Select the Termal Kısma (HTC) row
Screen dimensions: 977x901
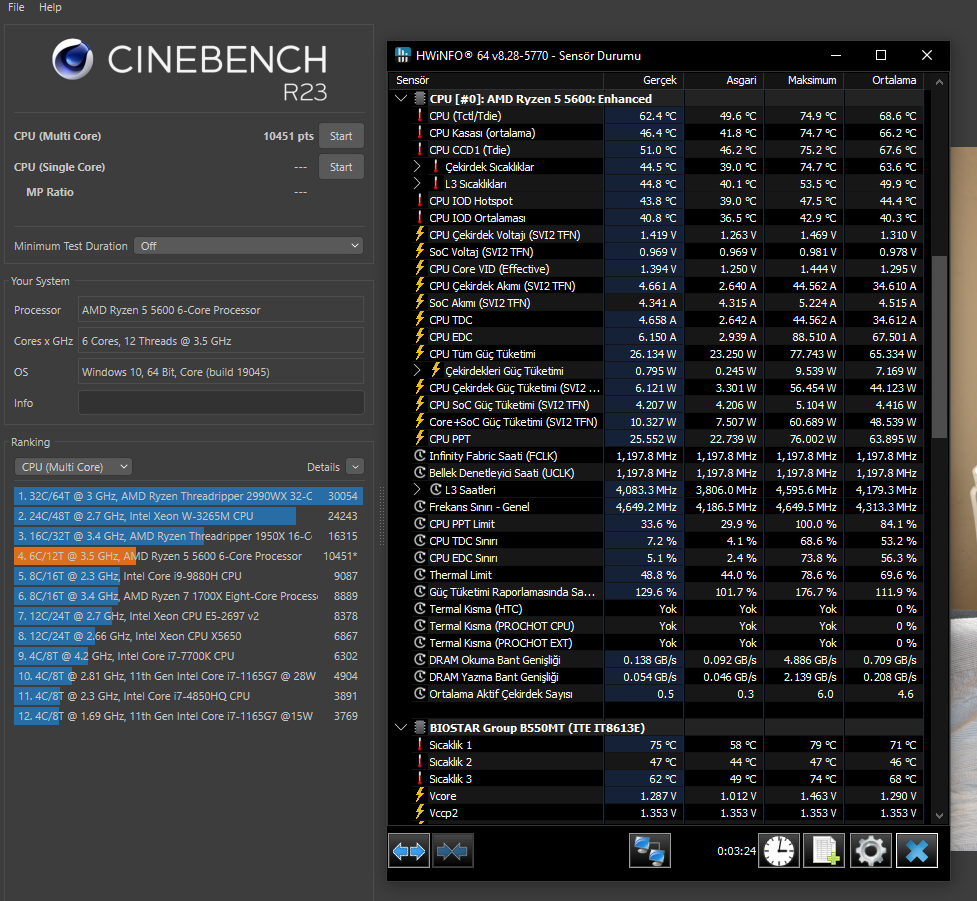click(657, 609)
